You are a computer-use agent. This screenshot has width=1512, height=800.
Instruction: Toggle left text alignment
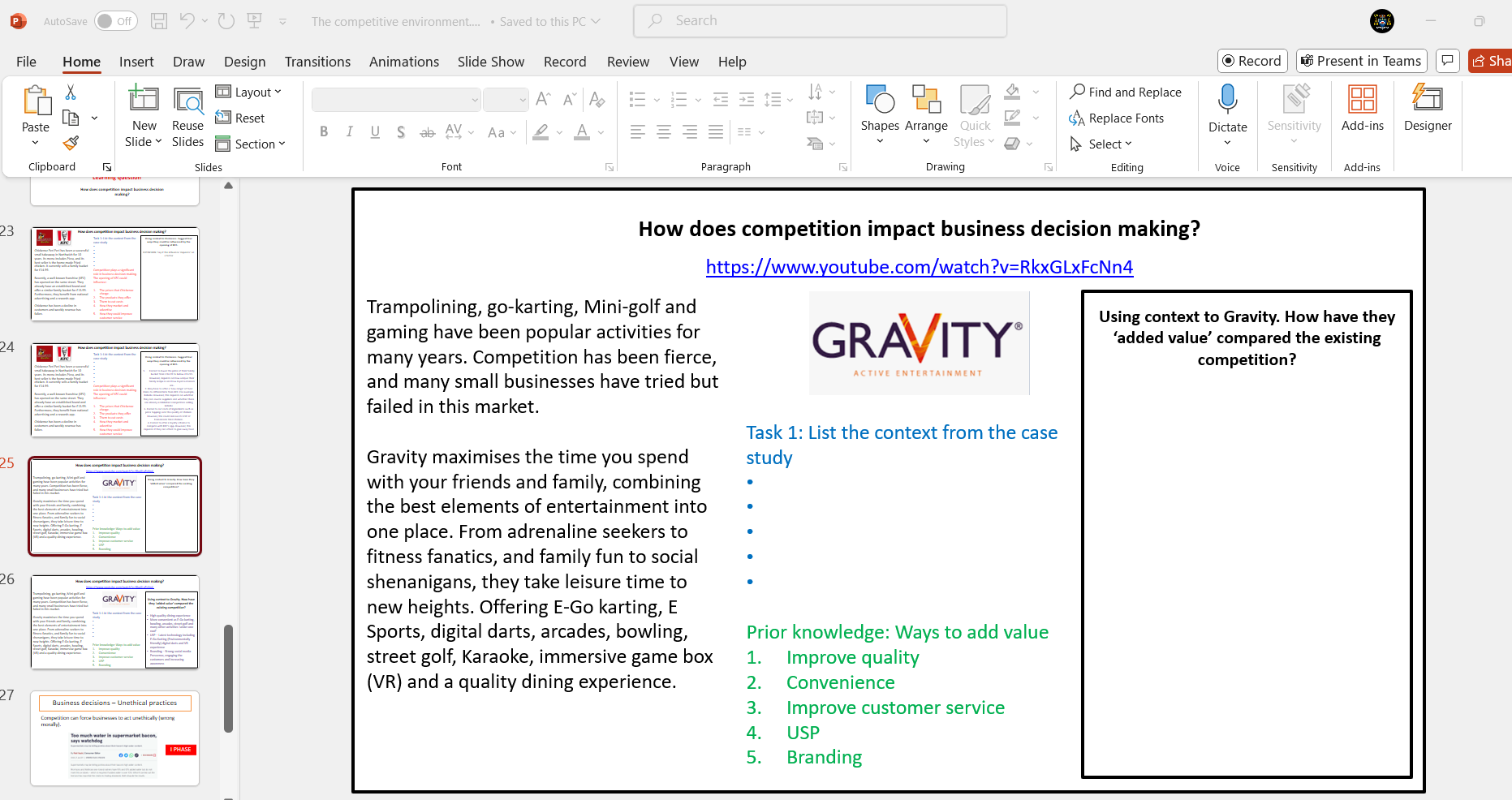point(638,131)
